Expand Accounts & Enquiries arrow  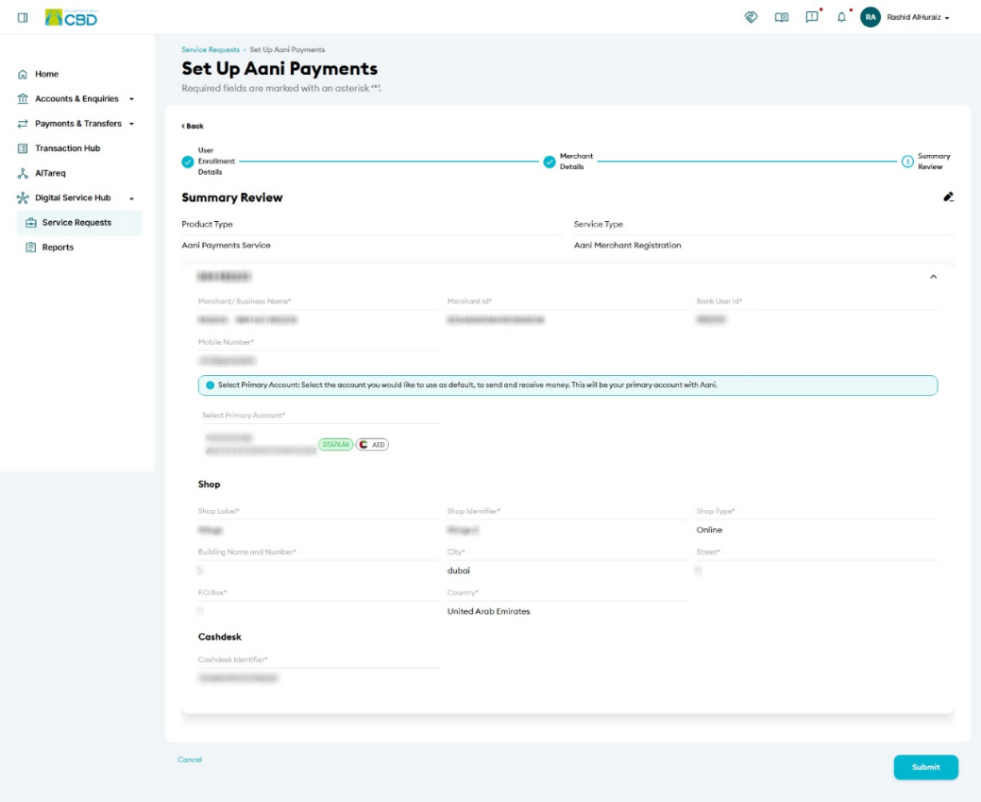131,99
